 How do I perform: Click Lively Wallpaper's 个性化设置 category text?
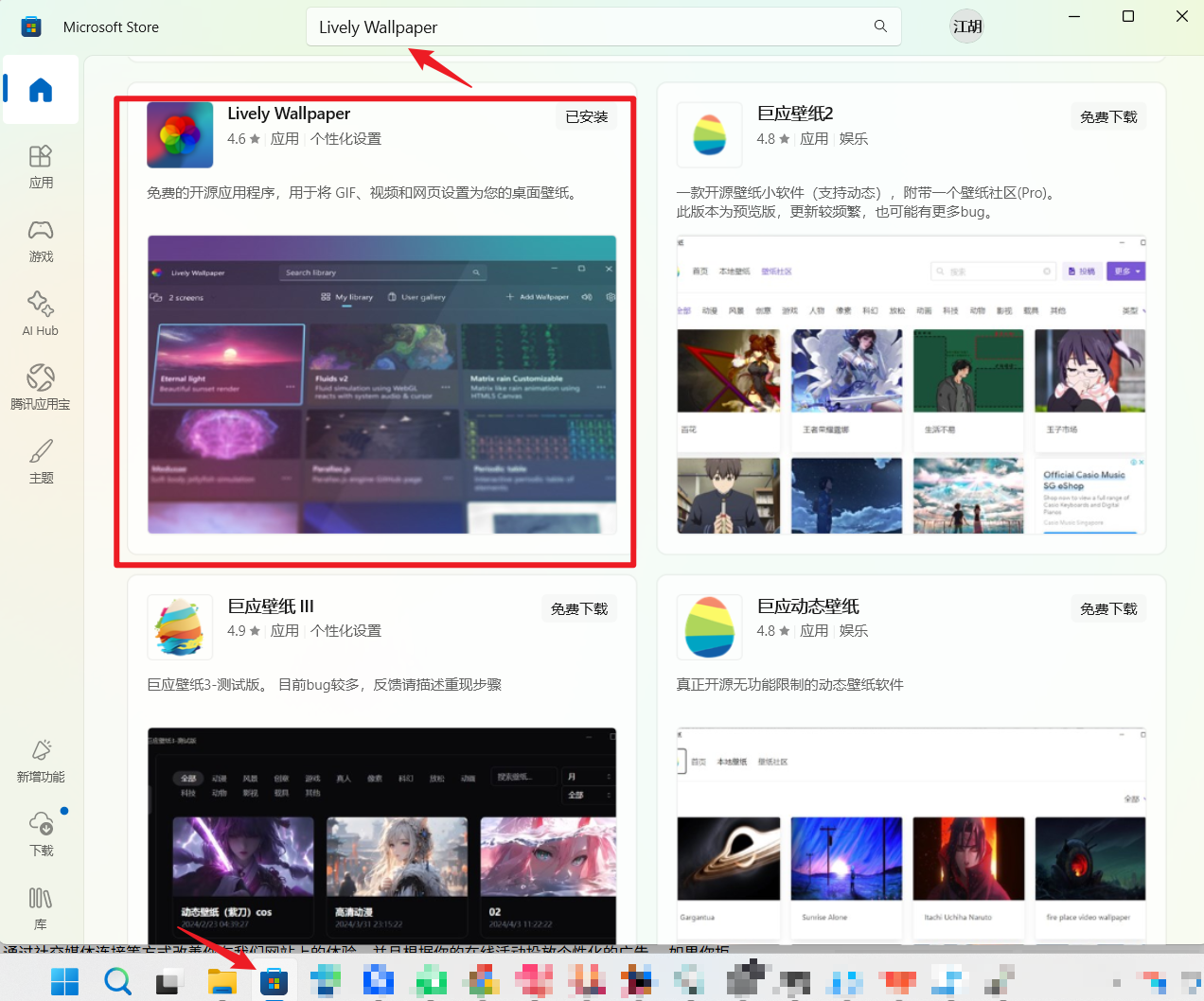pyautogui.click(x=345, y=139)
